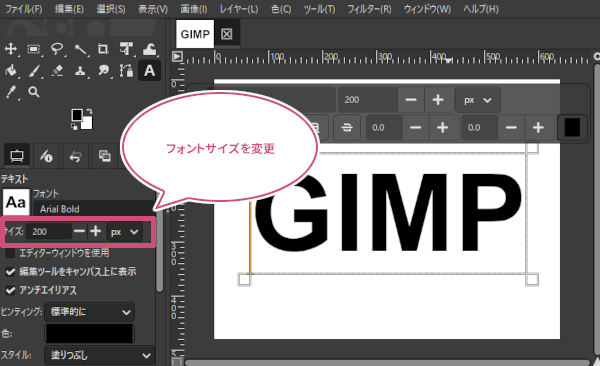Screen dimensions: 600x366
Task: Increase baseline offset with first 0.0 plus
Action: (x=443, y=127)
